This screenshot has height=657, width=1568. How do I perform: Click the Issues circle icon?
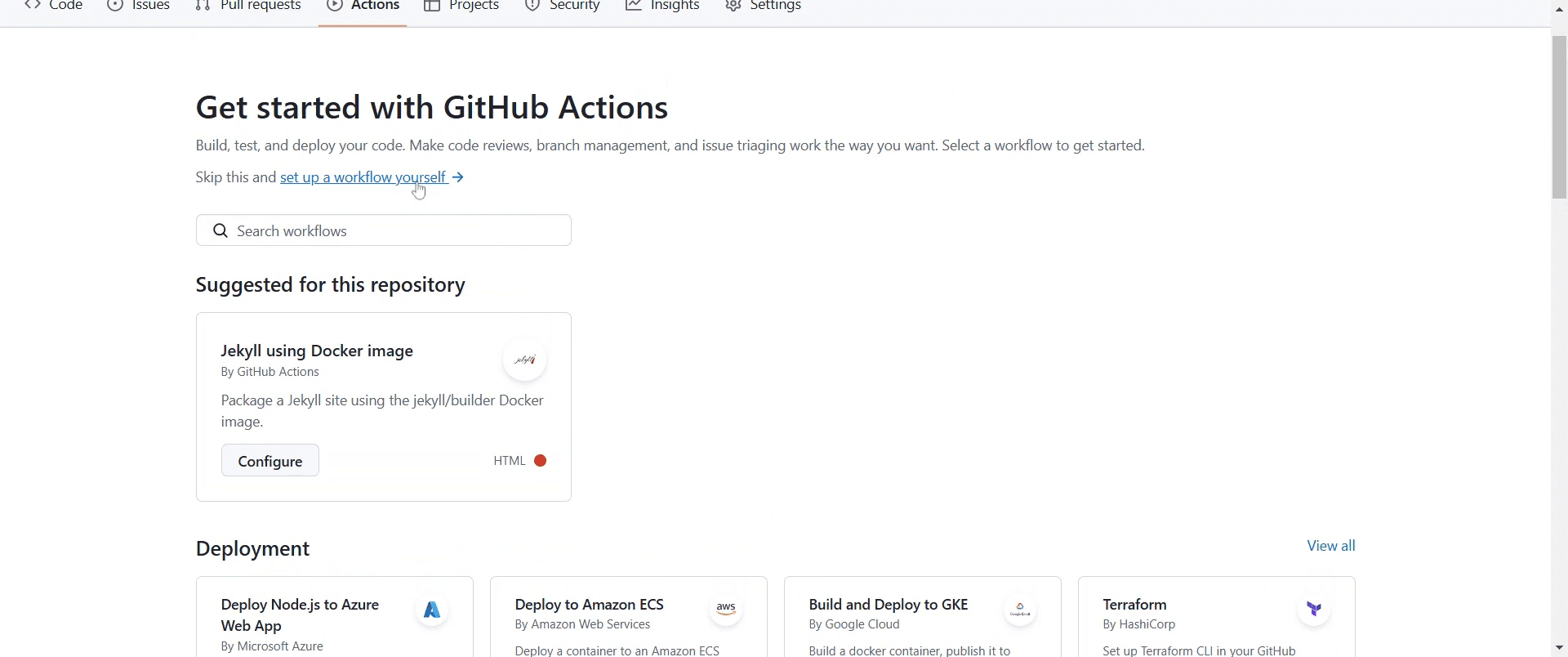tap(115, 5)
